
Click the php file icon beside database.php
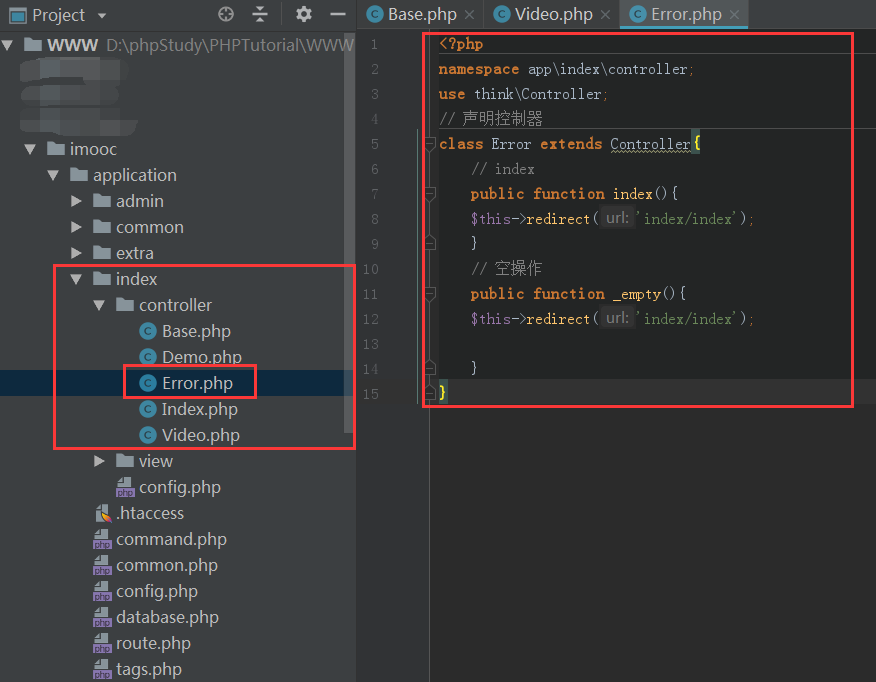102,618
